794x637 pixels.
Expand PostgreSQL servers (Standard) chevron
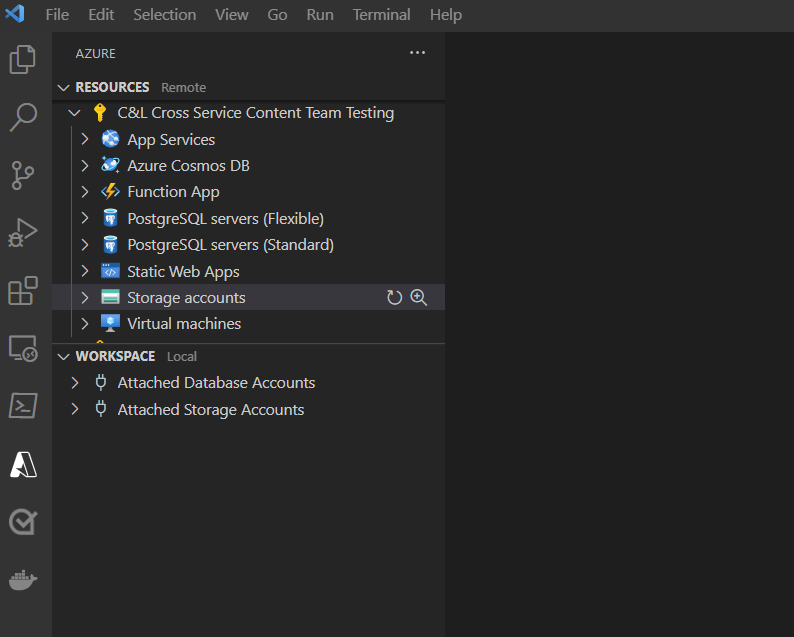pos(85,245)
